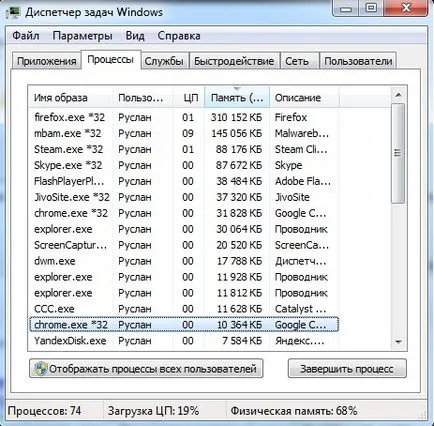Switch to the Службы tab
The image size is (434, 426).
(164, 61)
